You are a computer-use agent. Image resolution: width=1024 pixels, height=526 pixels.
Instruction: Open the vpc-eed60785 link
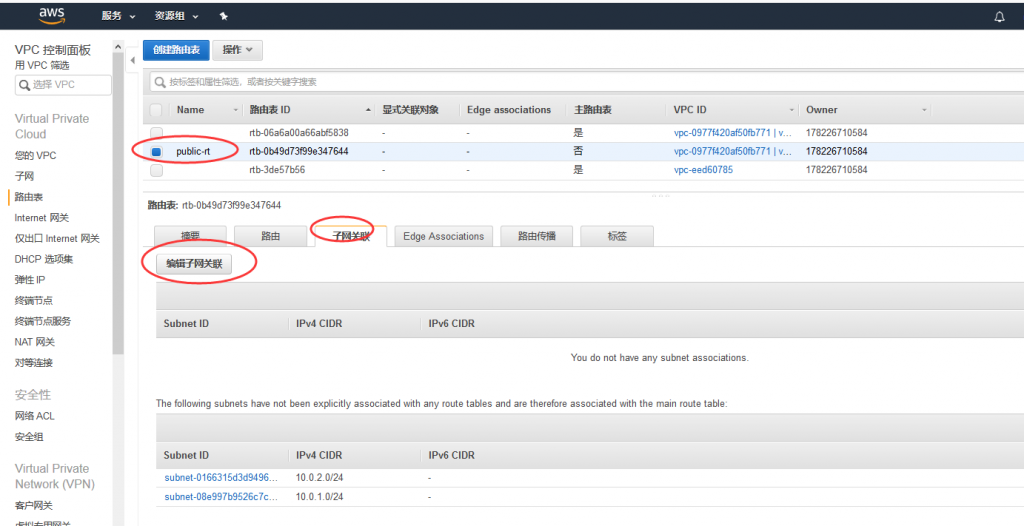(x=703, y=170)
